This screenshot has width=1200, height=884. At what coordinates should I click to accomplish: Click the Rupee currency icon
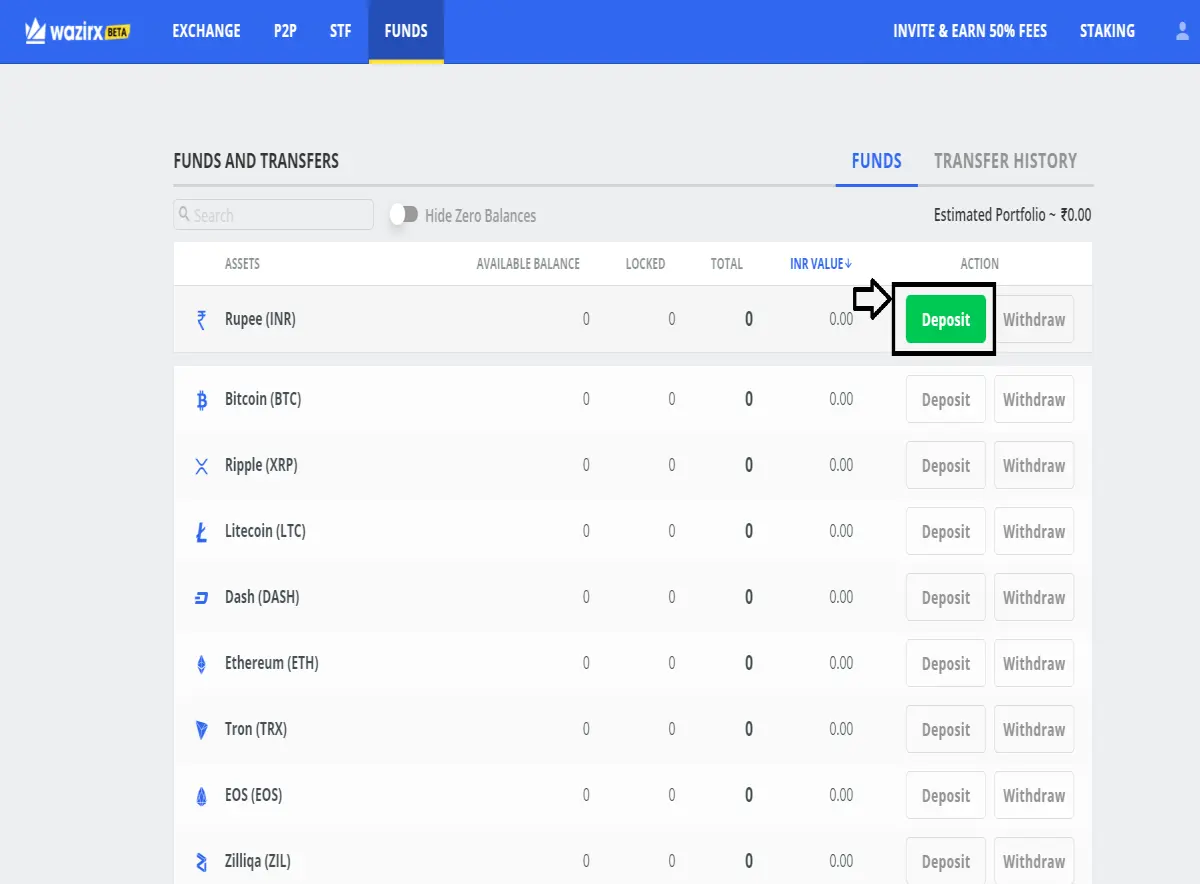tap(201, 320)
